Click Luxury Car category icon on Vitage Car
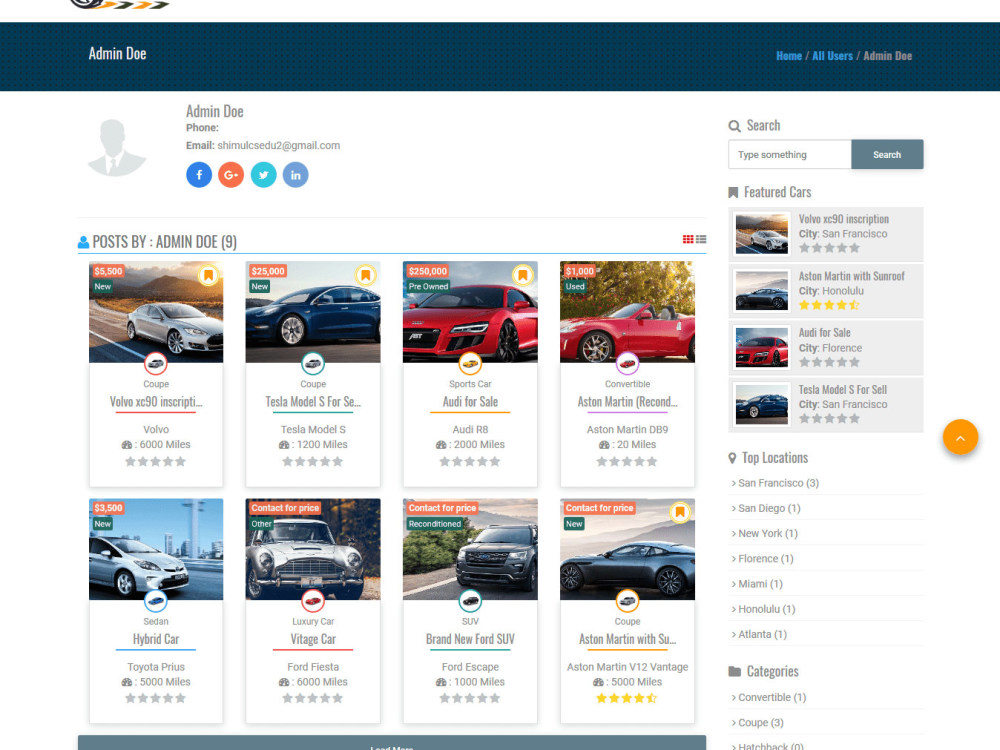 click(x=312, y=601)
